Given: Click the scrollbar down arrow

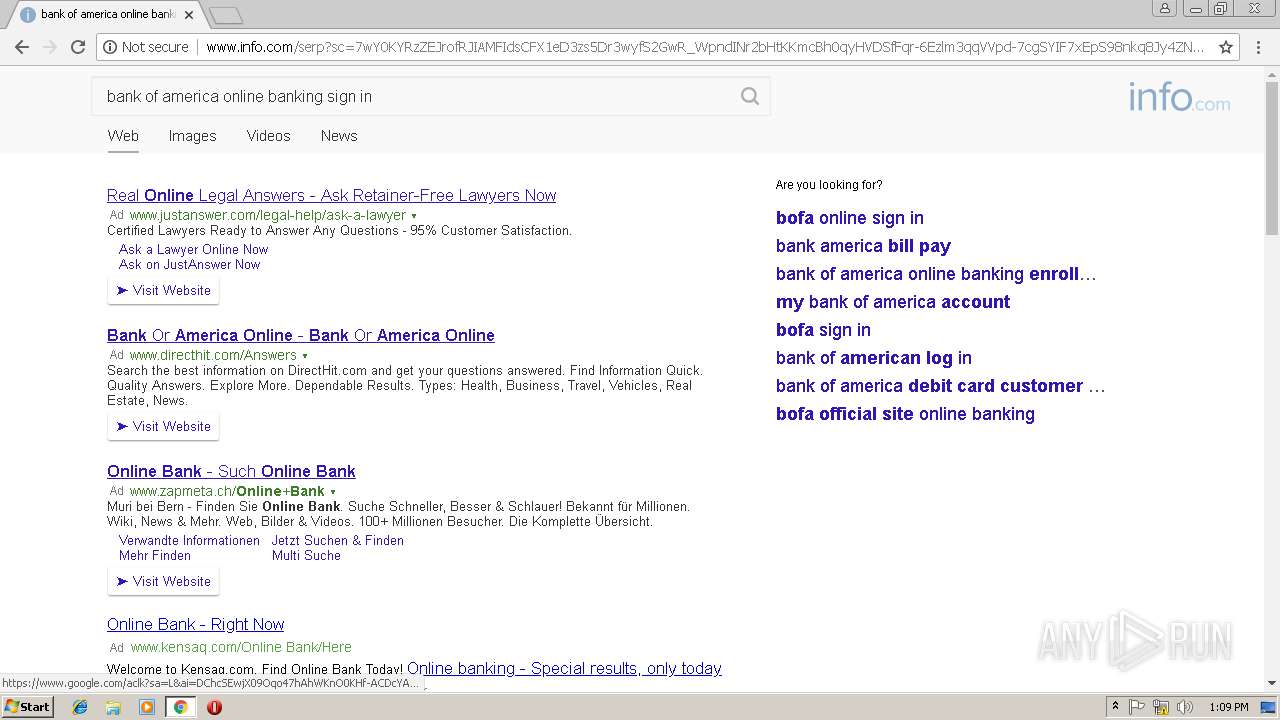Looking at the screenshot, I should tap(1272, 683).
